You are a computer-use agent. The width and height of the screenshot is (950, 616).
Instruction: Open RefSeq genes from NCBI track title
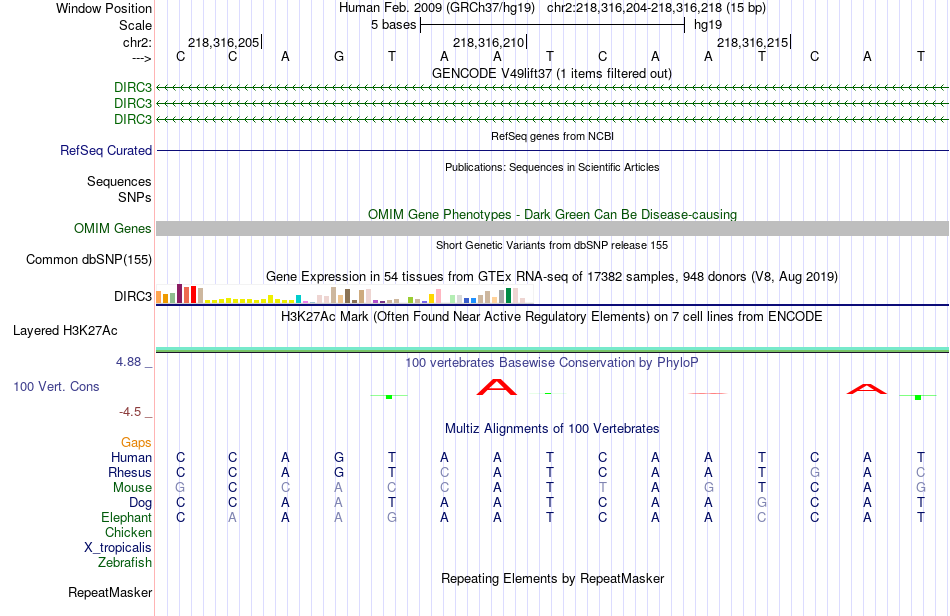[552, 136]
